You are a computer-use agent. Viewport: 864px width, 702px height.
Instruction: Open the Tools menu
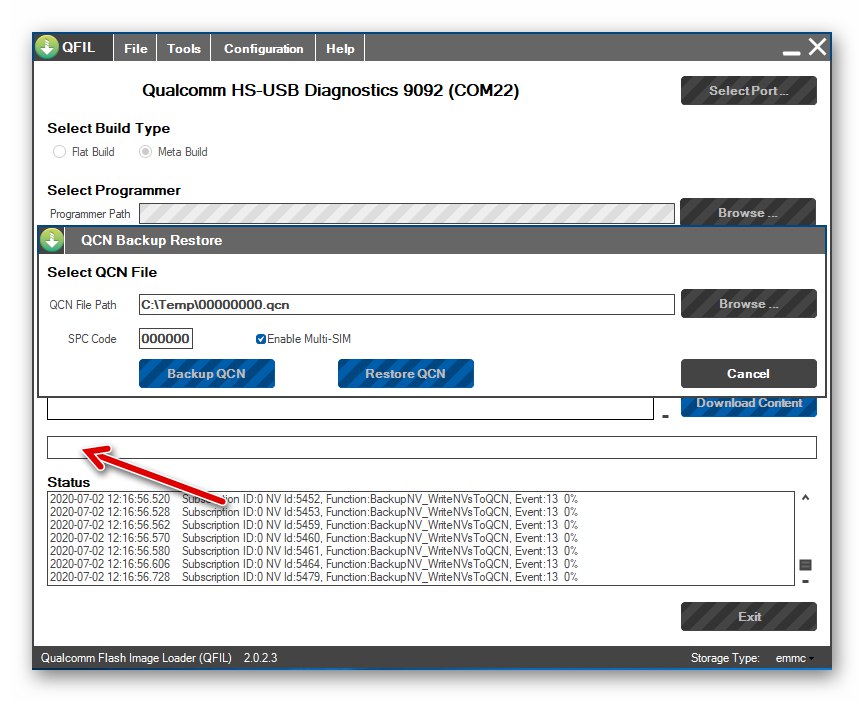[x=183, y=48]
